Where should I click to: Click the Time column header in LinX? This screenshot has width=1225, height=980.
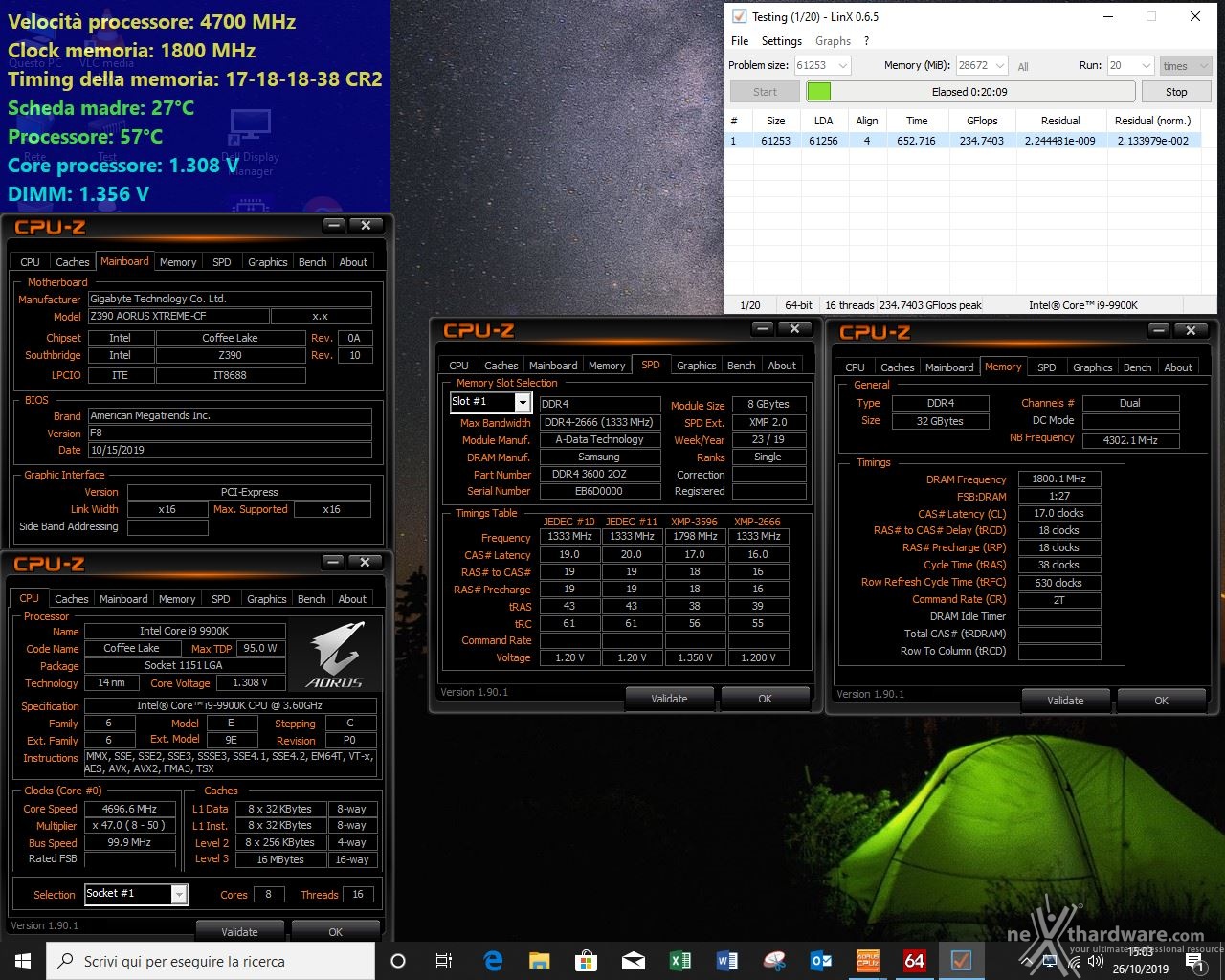917,121
